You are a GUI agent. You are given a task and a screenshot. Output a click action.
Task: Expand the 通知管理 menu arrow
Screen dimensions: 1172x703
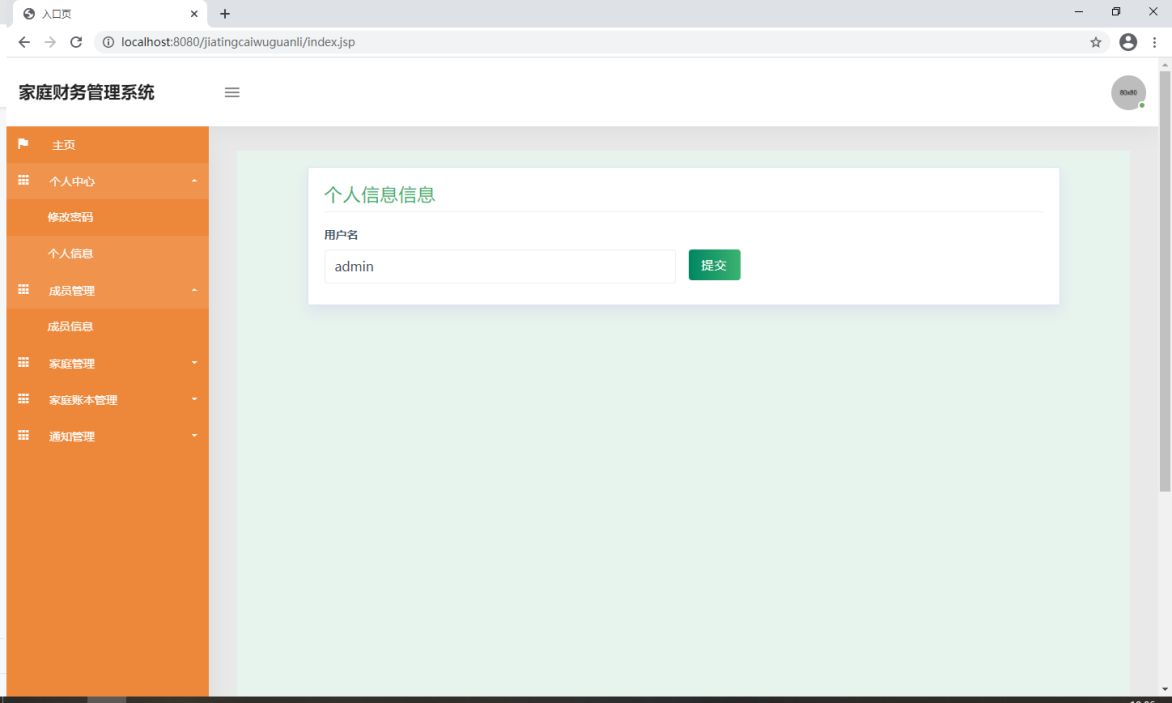194,436
